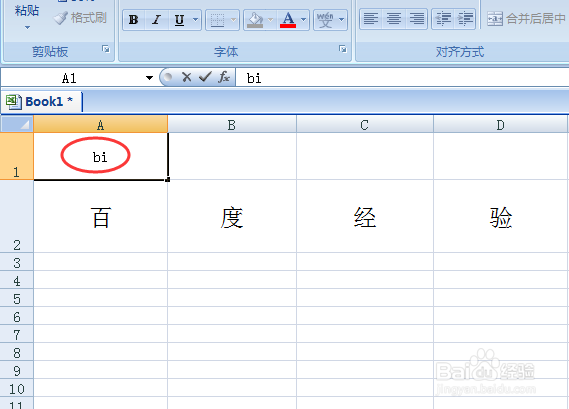Select column C header
Image resolution: width=569 pixels, height=409 pixels.
365,125
